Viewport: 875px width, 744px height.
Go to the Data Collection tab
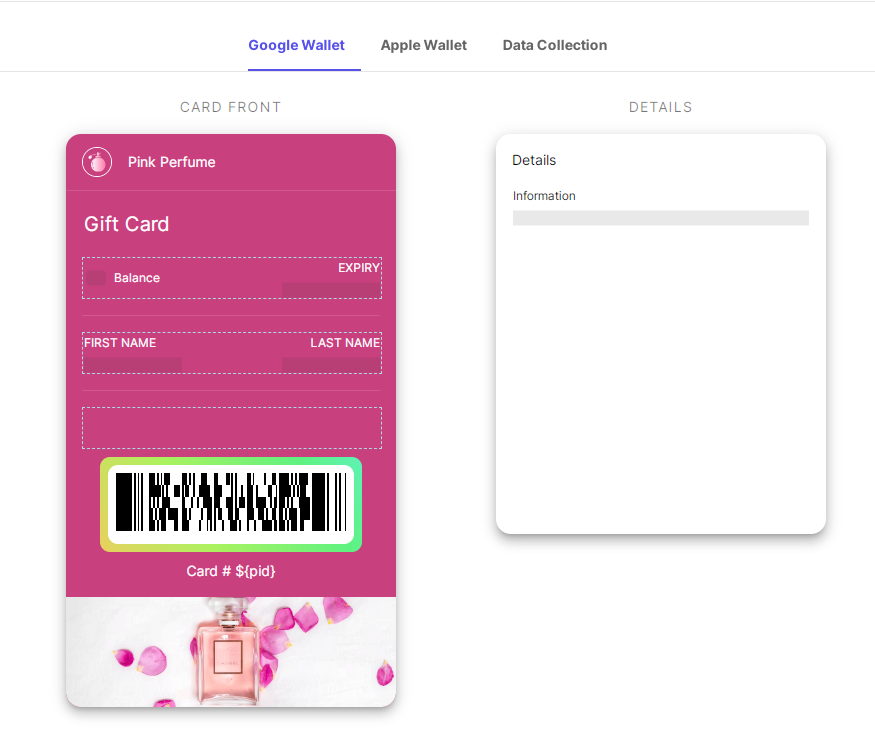click(x=555, y=45)
